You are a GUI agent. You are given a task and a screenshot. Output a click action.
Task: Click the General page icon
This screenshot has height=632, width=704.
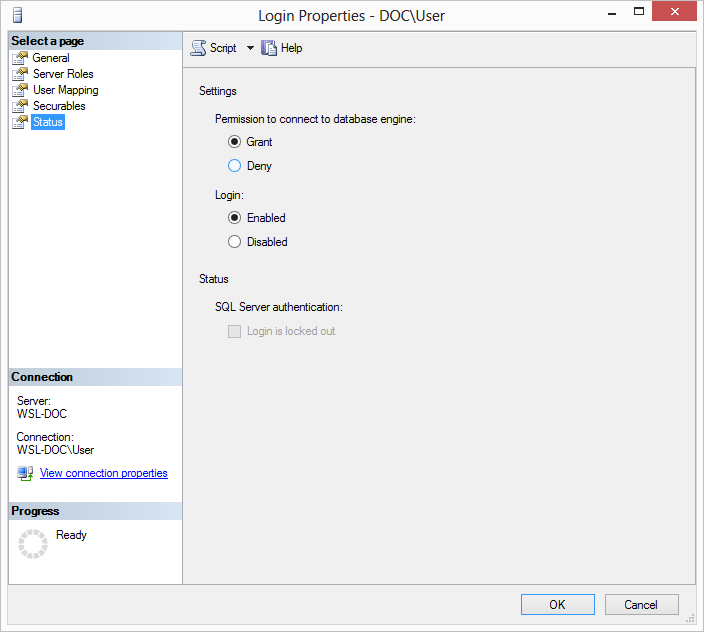20,58
